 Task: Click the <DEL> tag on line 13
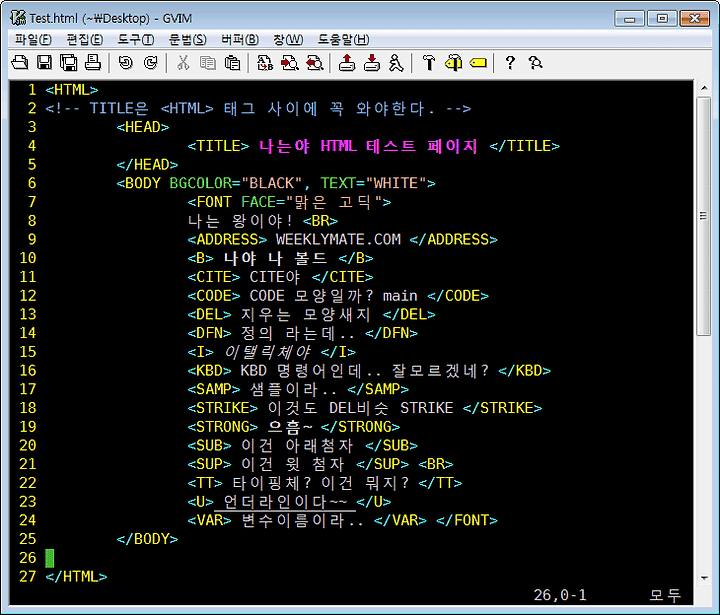(209, 314)
